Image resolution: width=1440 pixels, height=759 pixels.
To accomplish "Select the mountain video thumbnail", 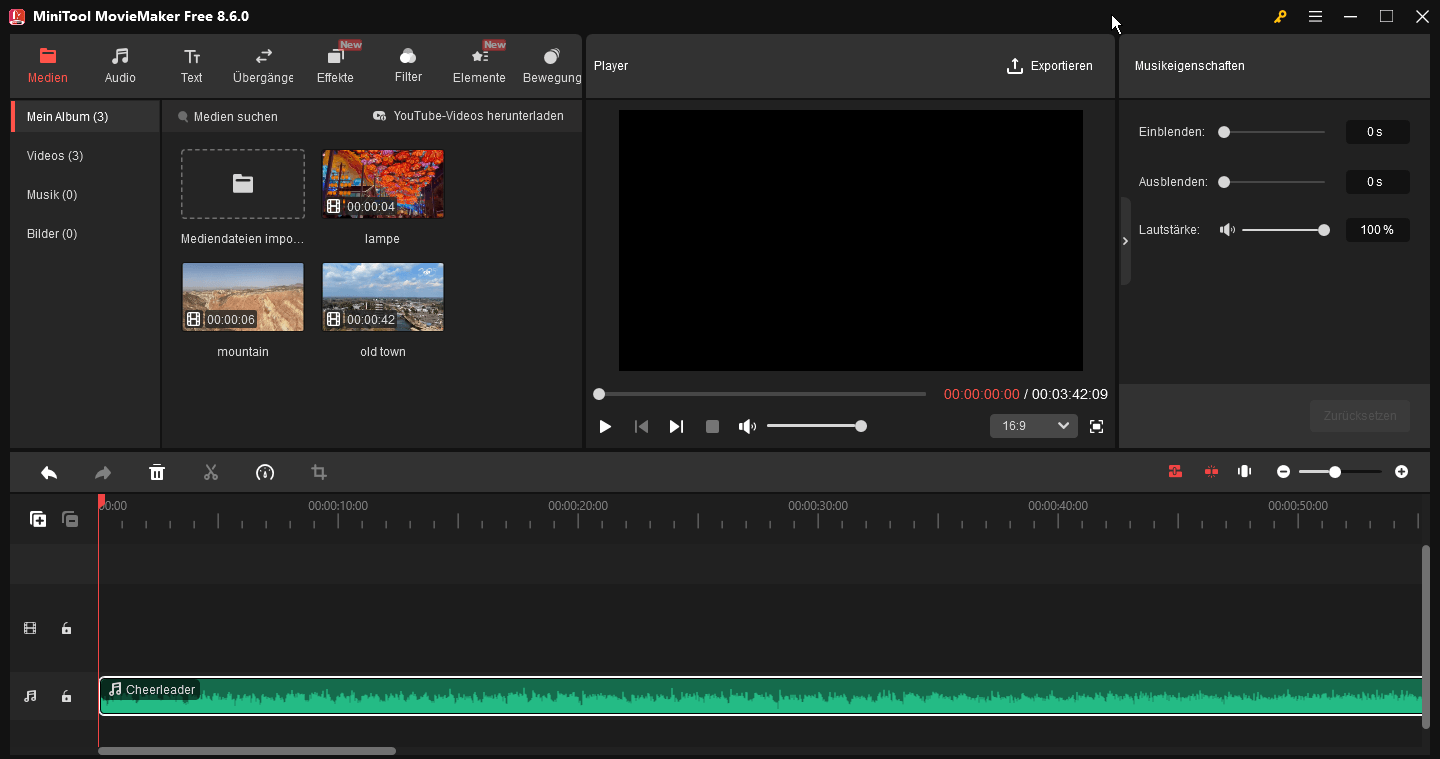I will (242, 296).
